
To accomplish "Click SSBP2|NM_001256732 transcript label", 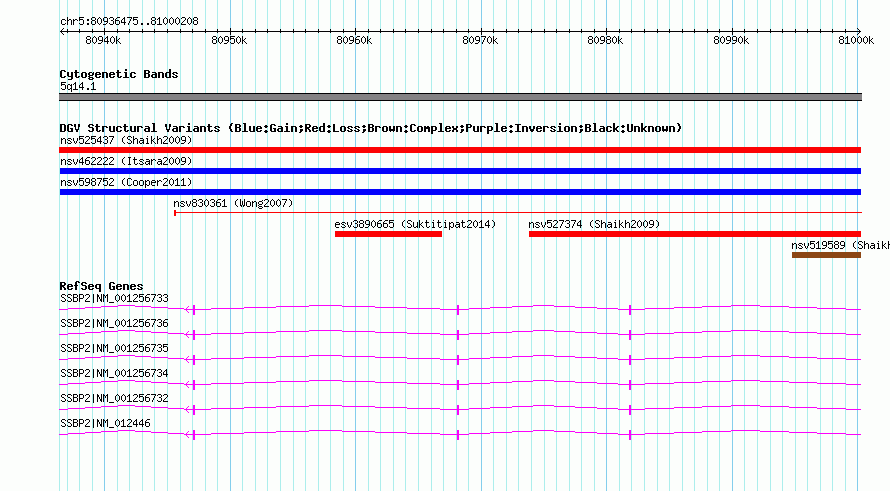I will coord(114,398).
